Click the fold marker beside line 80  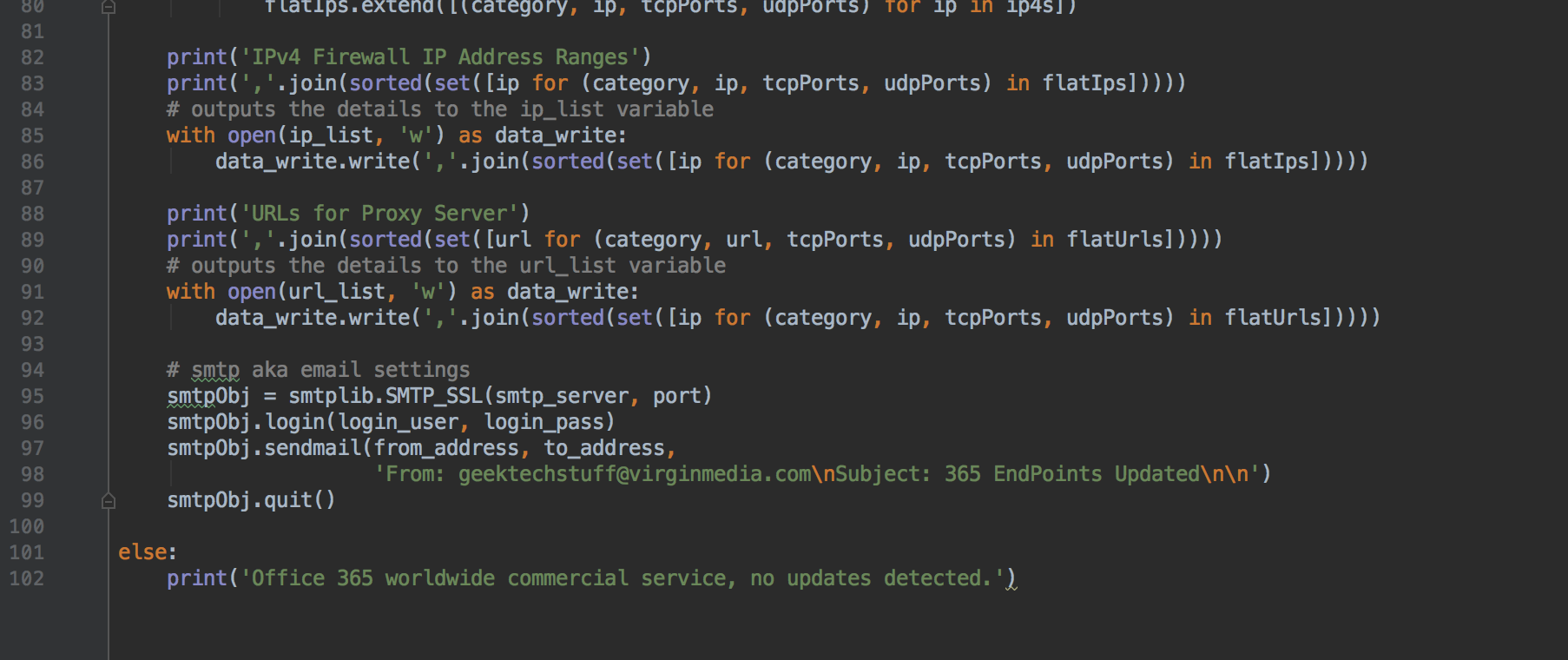(109, 8)
